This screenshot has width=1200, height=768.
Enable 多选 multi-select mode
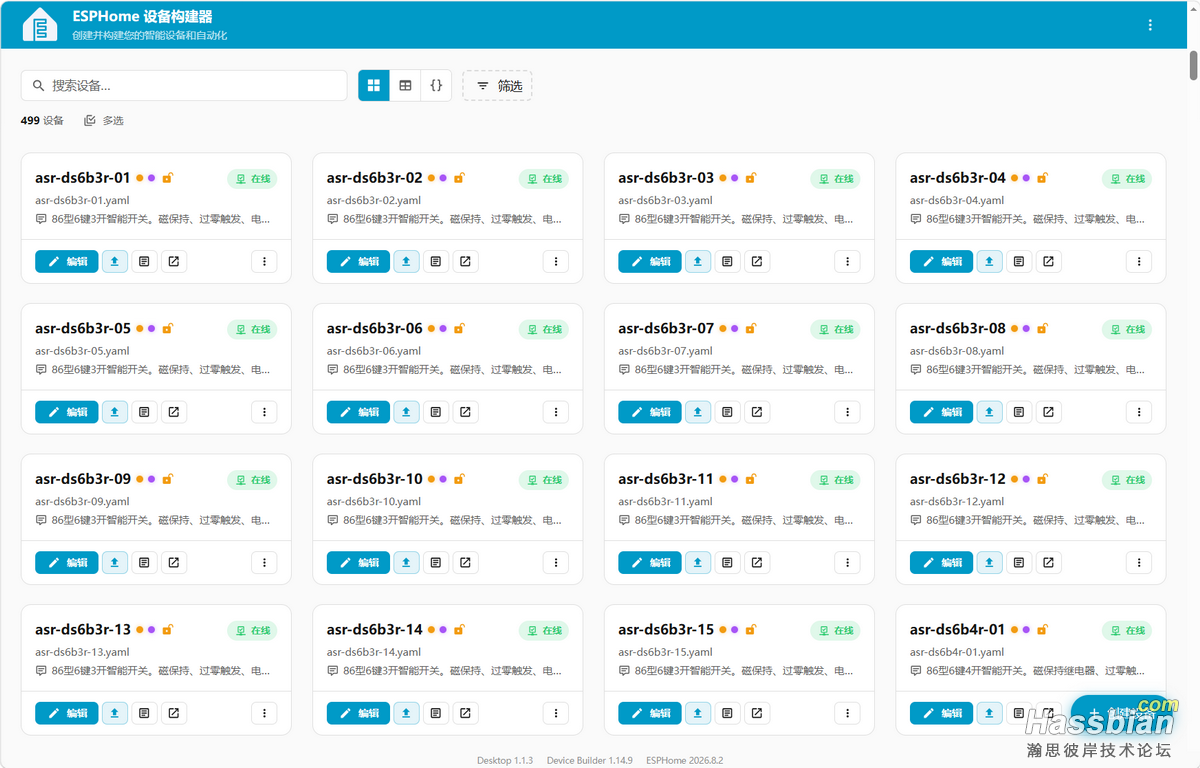(104, 121)
